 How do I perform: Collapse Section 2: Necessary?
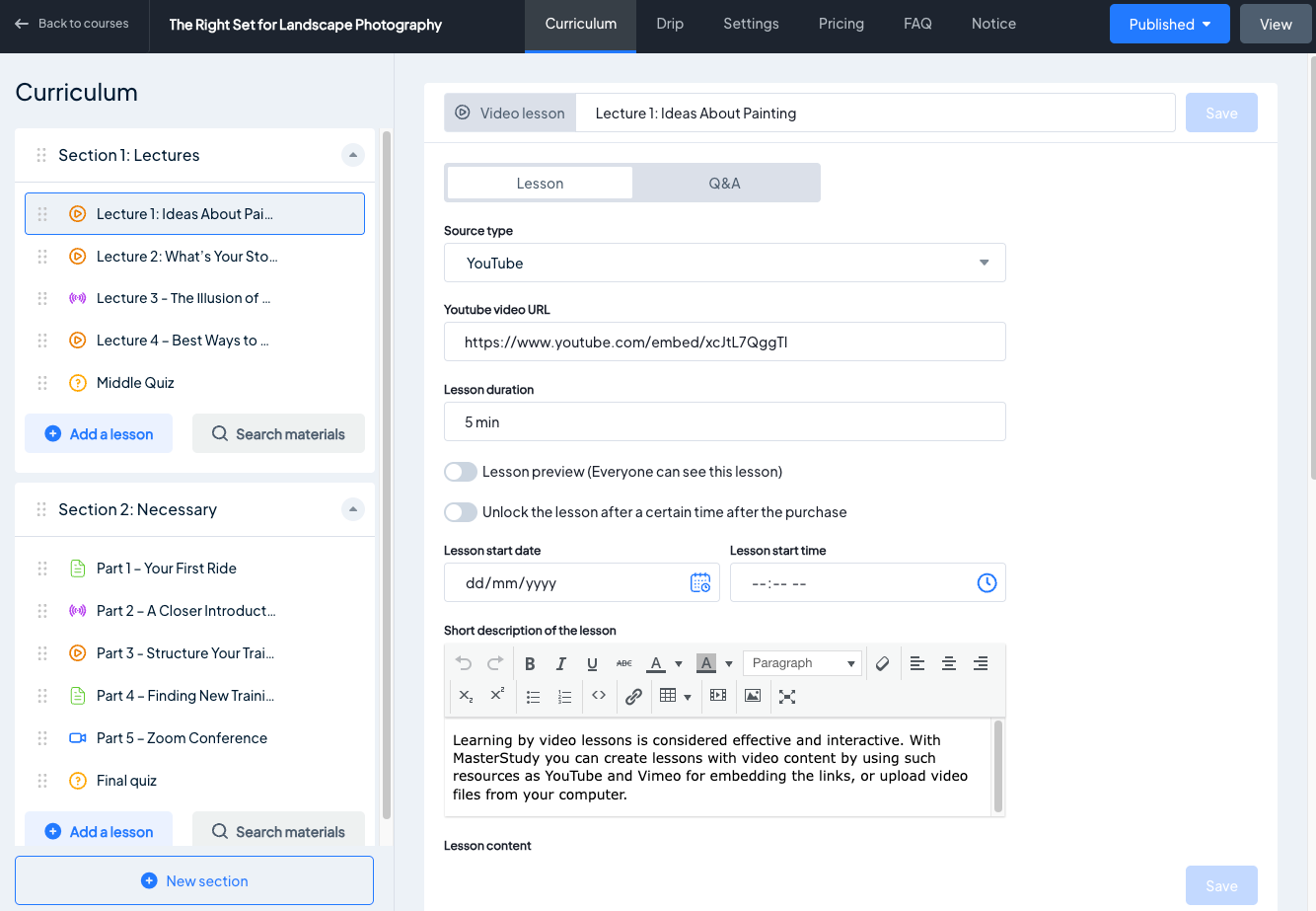click(353, 509)
